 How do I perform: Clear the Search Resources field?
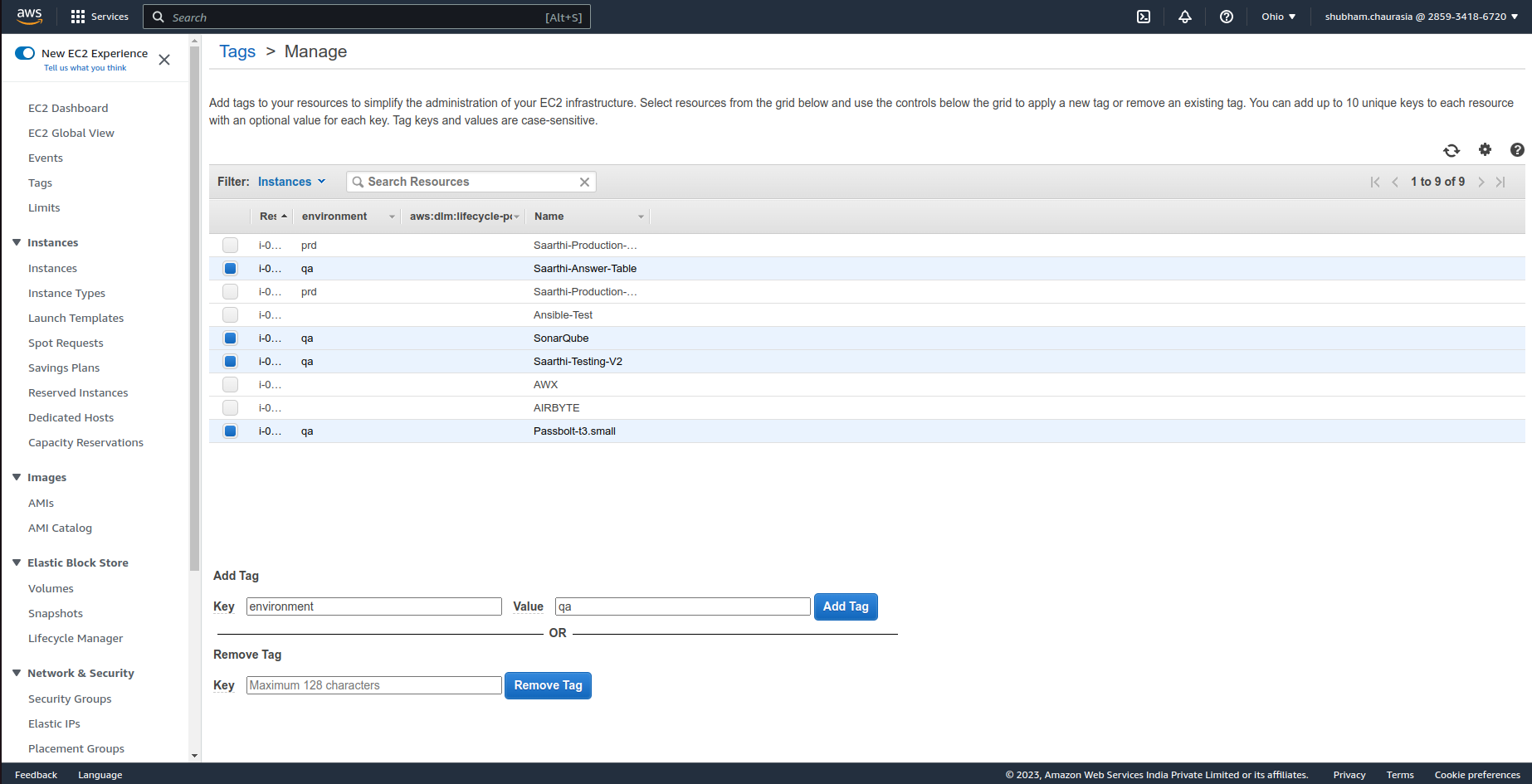pos(584,182)
